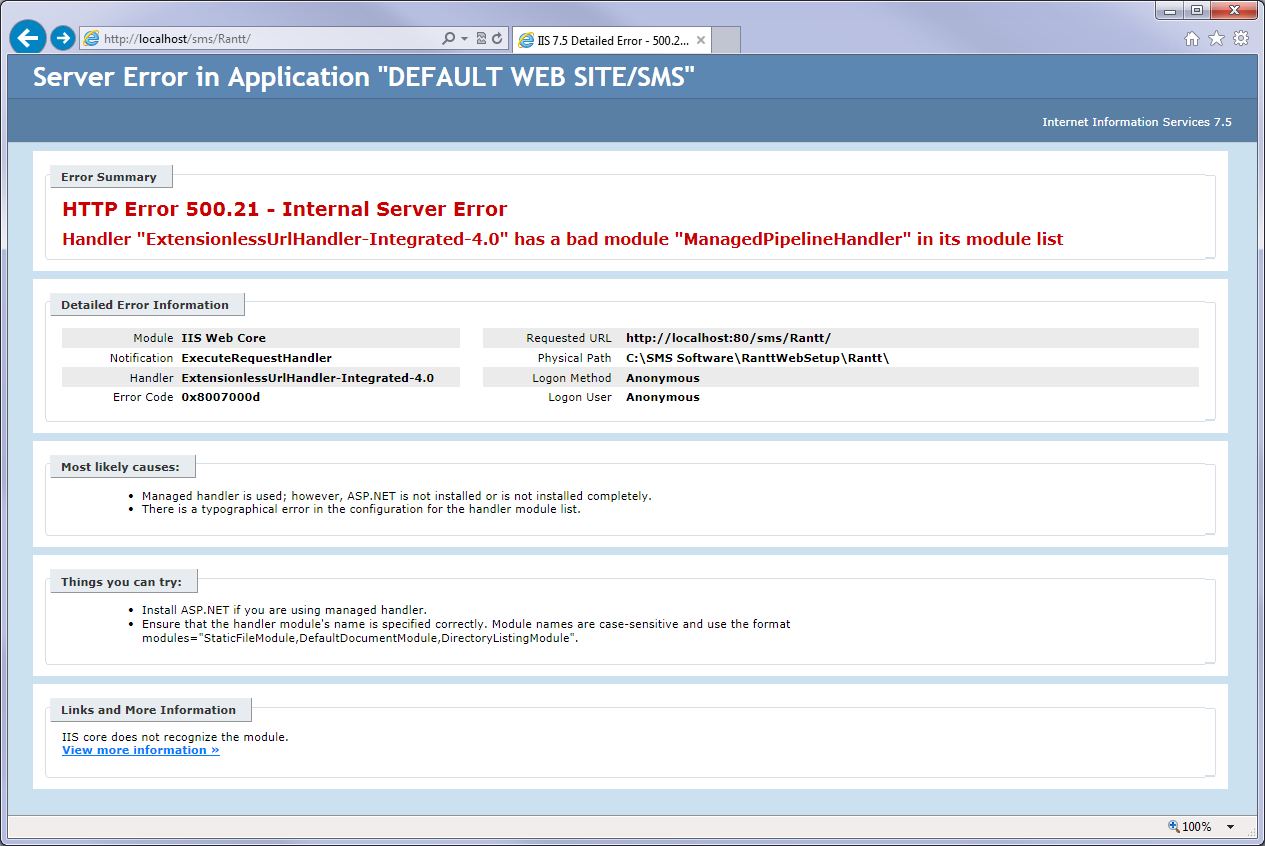Close the IIS 7.5 Detailed Error tab
This screenshot has width=1265, height=846.
(701, 41)
